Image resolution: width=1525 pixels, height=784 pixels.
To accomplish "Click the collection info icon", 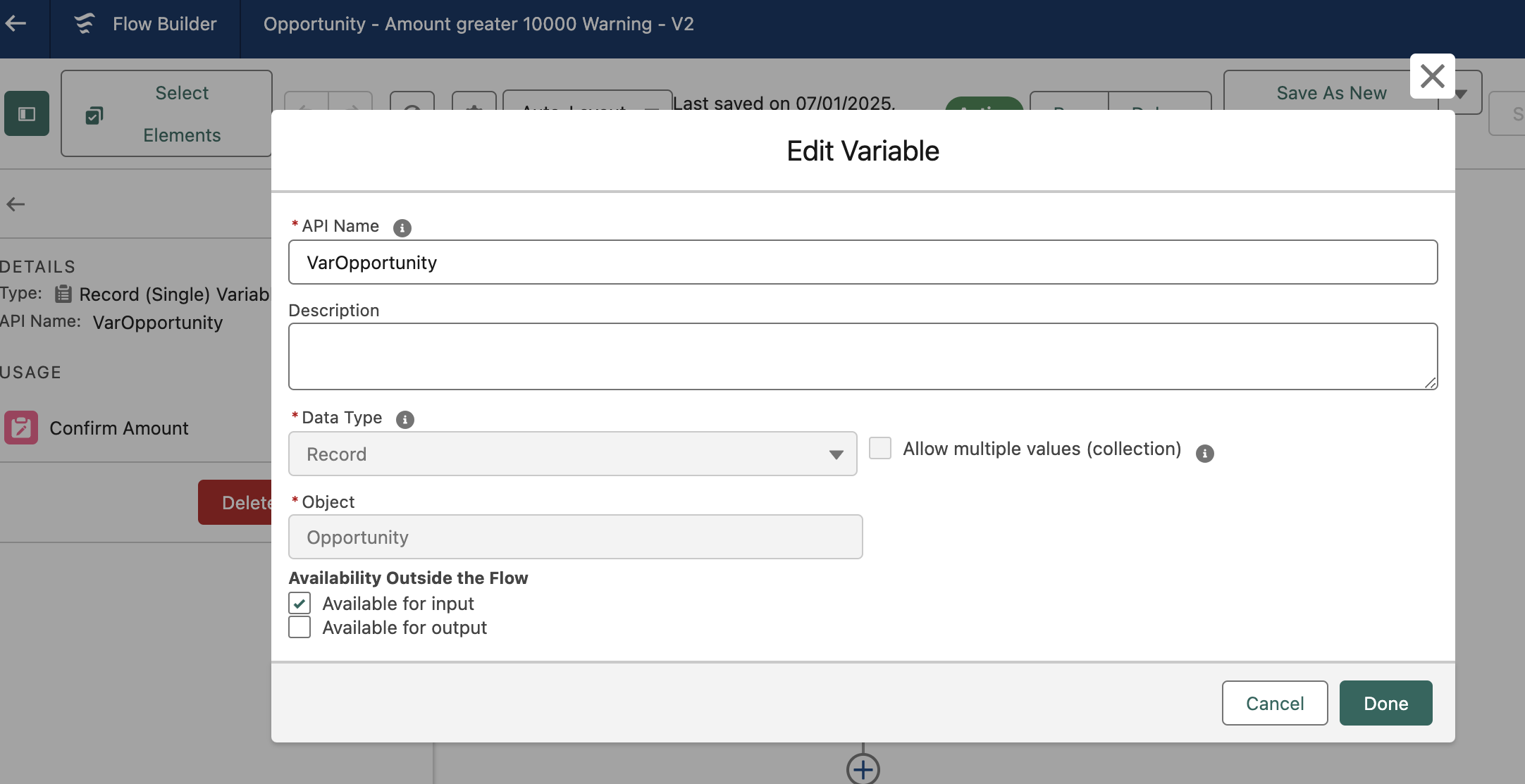I will click(x=1204, y=453).
